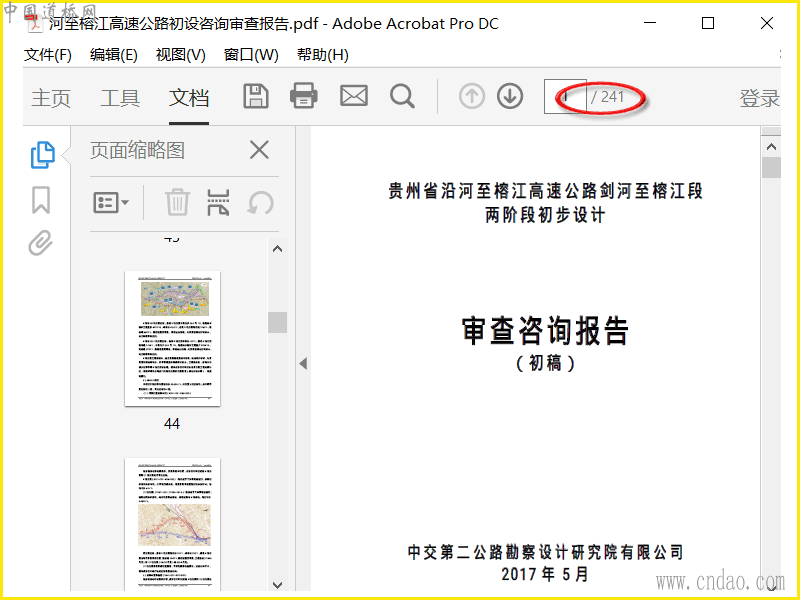Click the （初稿） text on the page
Image resolution: width=800 pixels, height=600 pixels.
point(545,363)
